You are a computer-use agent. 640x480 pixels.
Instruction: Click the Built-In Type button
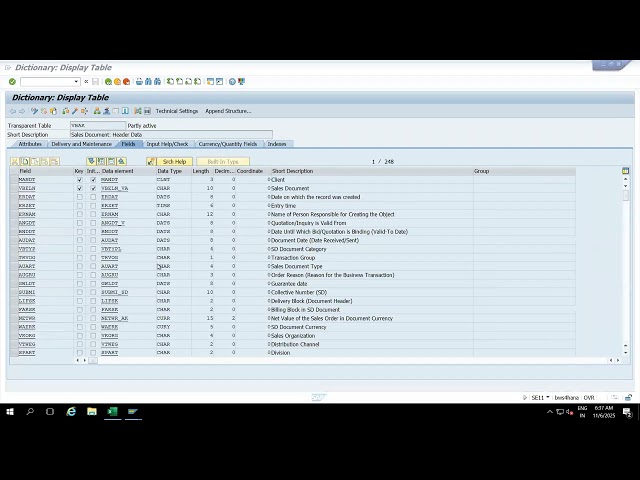(x=223, y=162)
